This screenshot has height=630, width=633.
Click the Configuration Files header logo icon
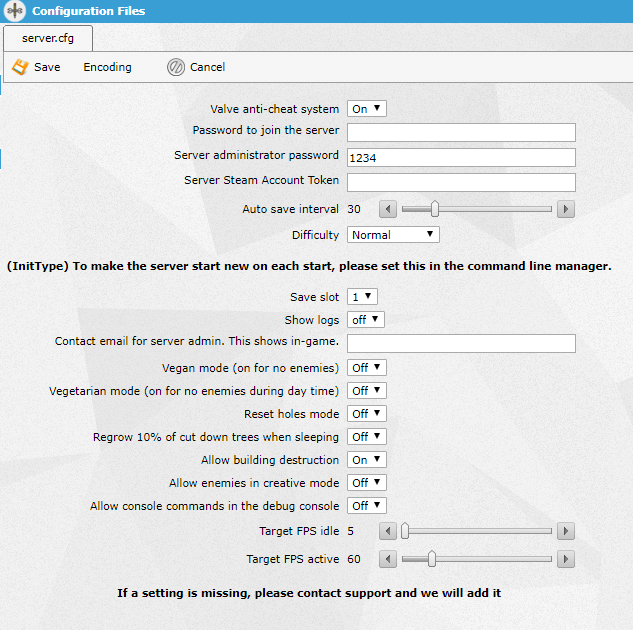click(x=15, y=12)
